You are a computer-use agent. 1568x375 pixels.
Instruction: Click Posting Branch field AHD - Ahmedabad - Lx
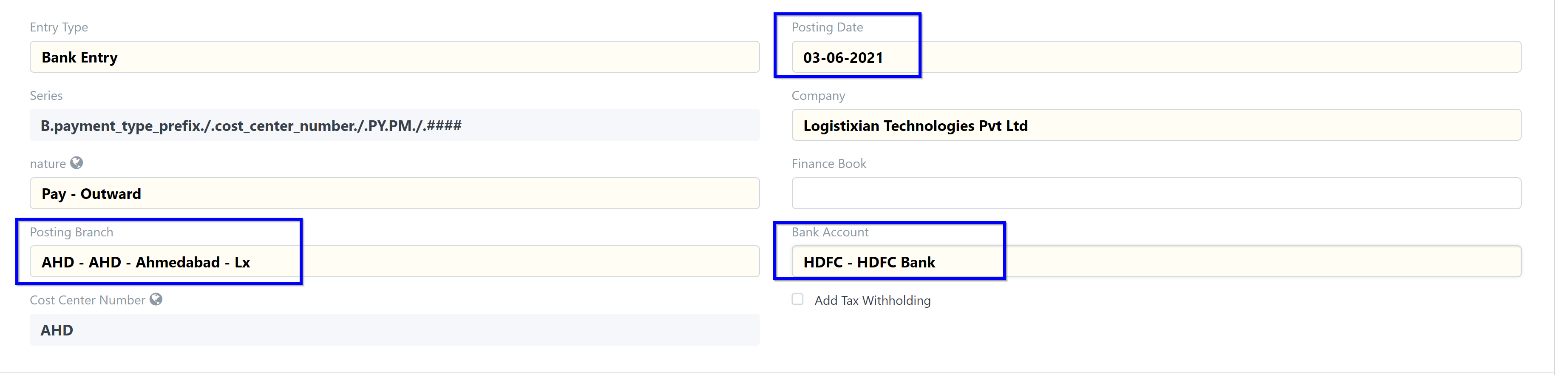point(394,262)
